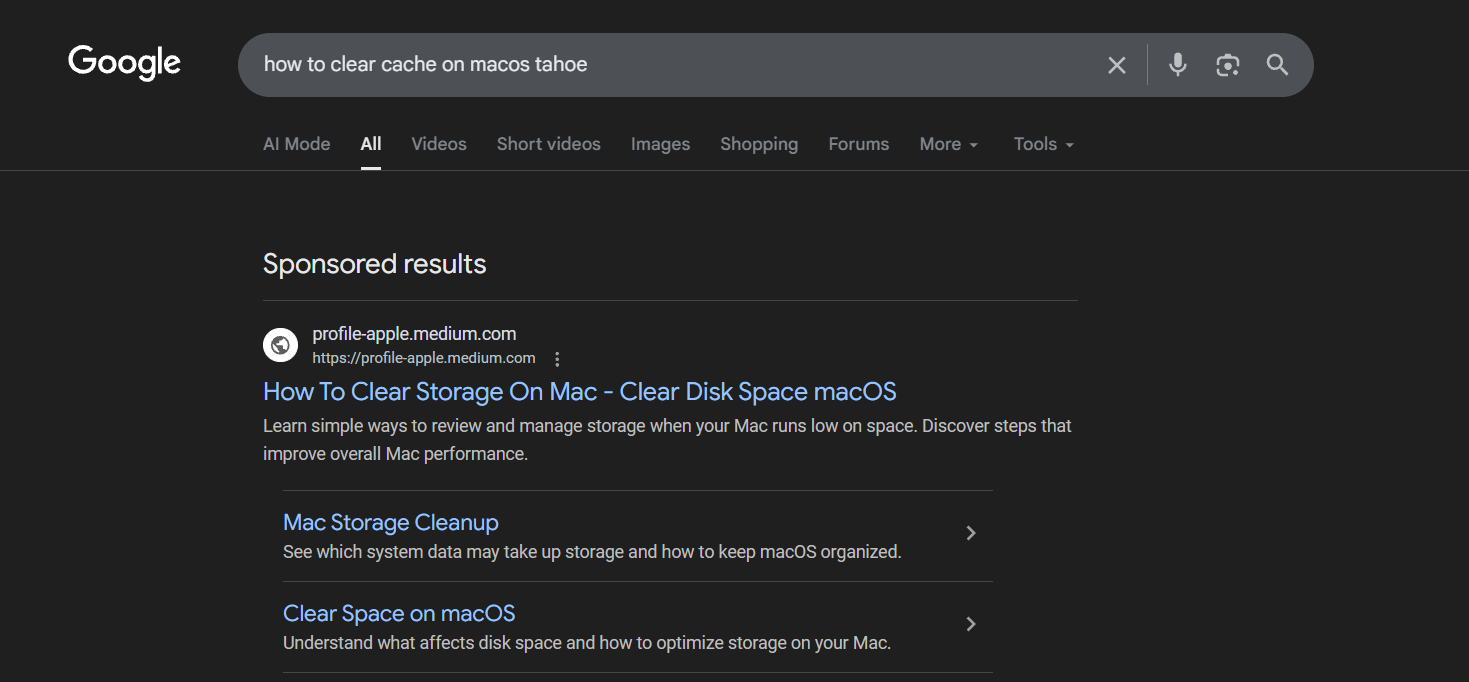Start voice search with microphone icon
The image size is (1469, 682).
tap(1177, 65)
